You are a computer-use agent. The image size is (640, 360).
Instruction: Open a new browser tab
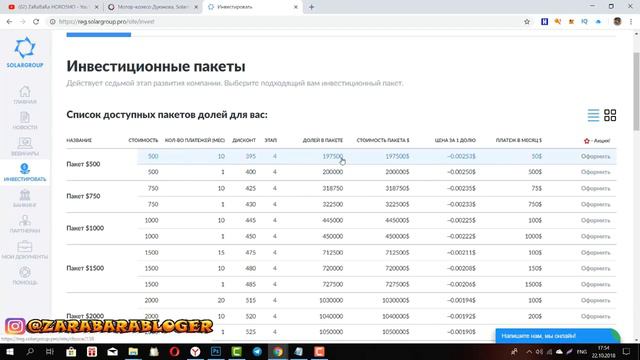pos(311,7)
